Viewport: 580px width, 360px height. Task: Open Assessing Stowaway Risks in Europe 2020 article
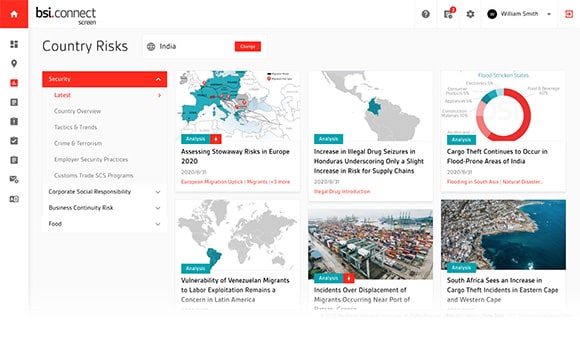pos(235,156)
